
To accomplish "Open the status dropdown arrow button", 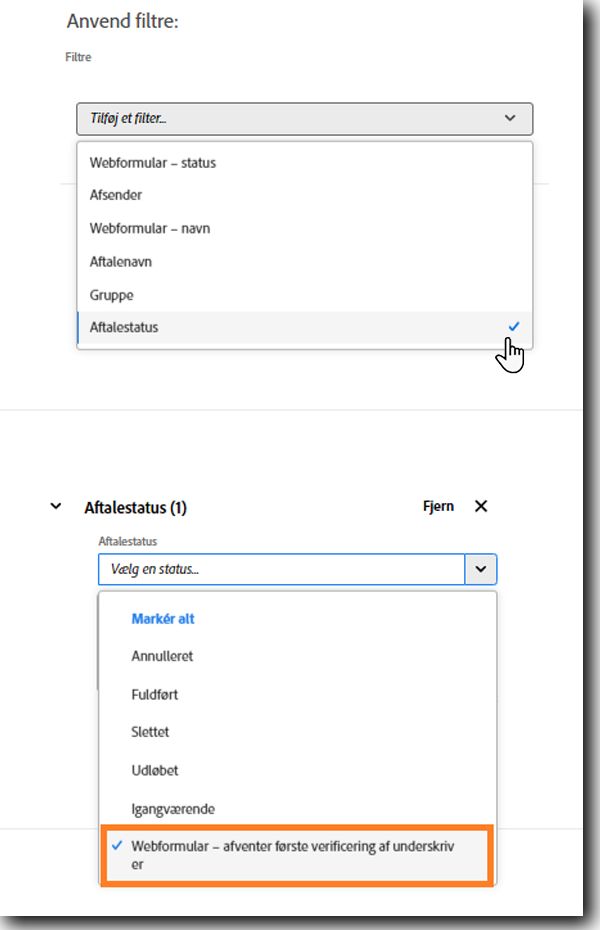I will 481,569.
